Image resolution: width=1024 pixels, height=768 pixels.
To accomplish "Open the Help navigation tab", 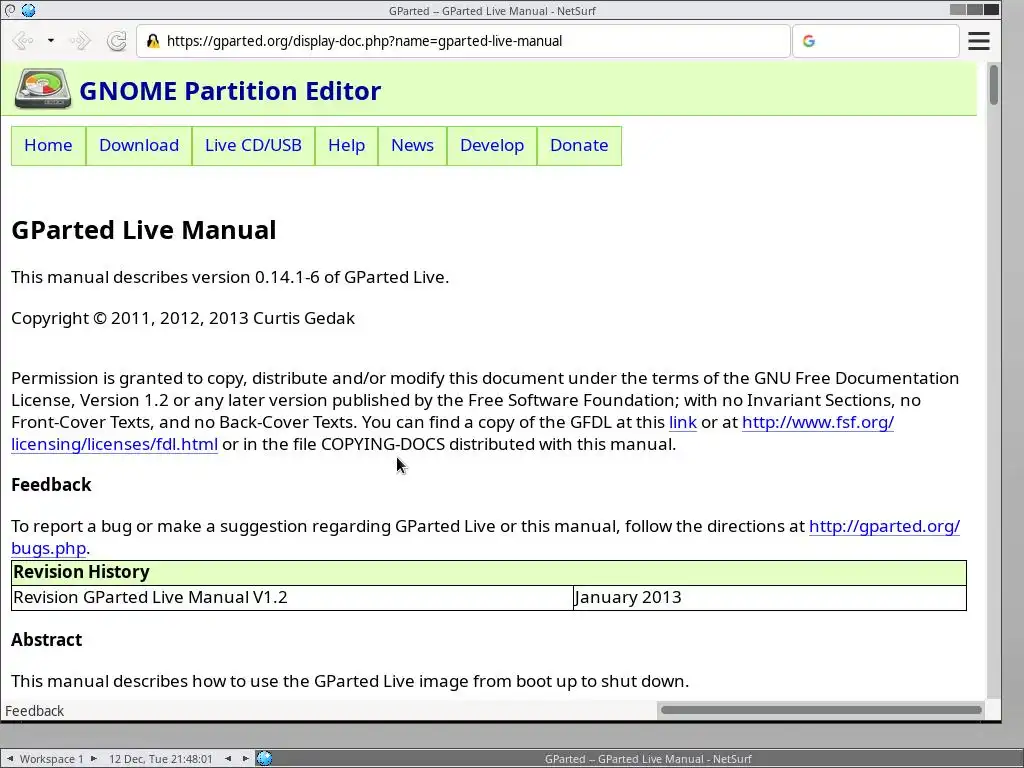I will tap(347, 146).
